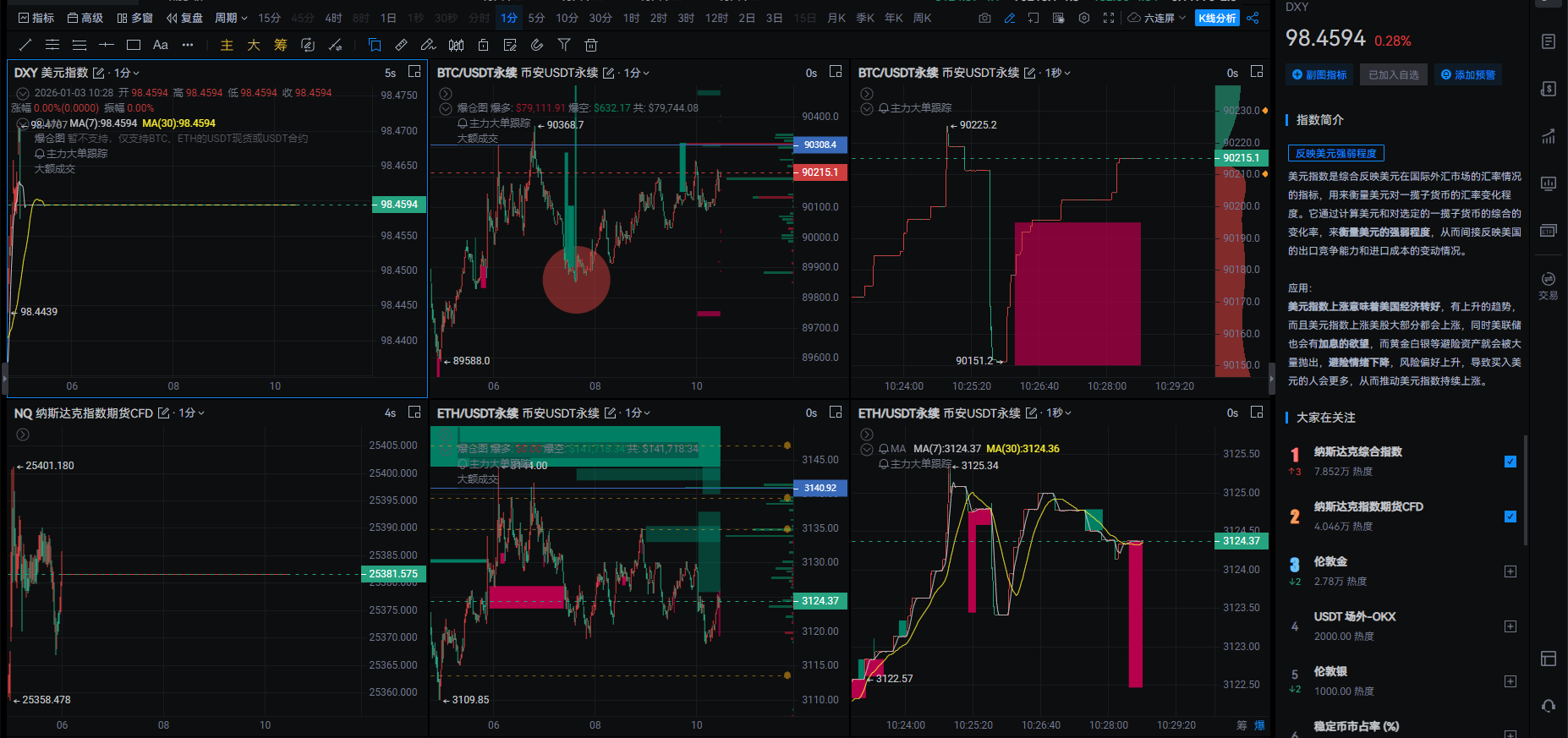Click the ruler measure tool icon

[x=402, y=45]
